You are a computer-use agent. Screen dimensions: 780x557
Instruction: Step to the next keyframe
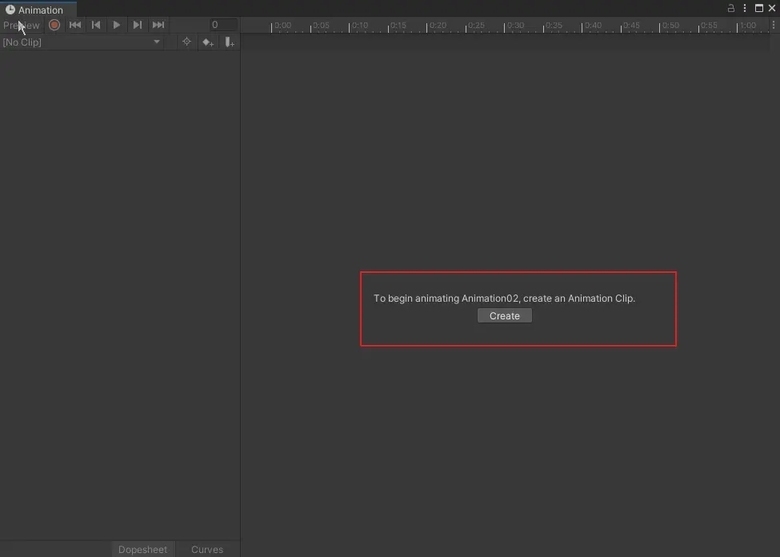point(137,25)
